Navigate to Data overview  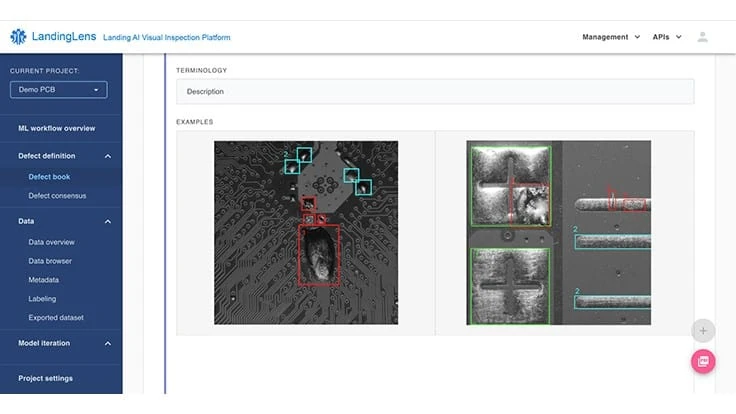[52, 242]
